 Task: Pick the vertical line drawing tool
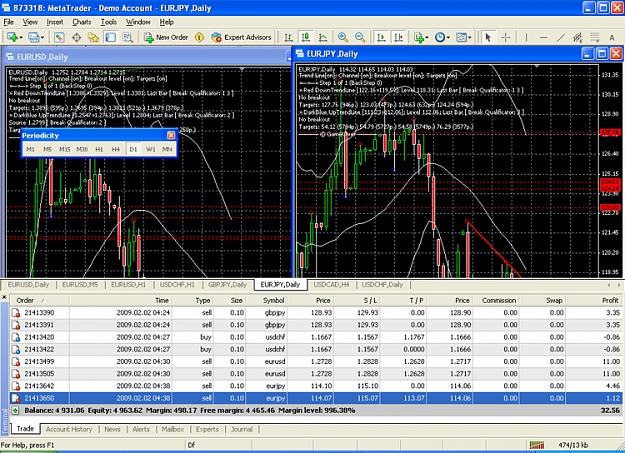pos(526,37)
